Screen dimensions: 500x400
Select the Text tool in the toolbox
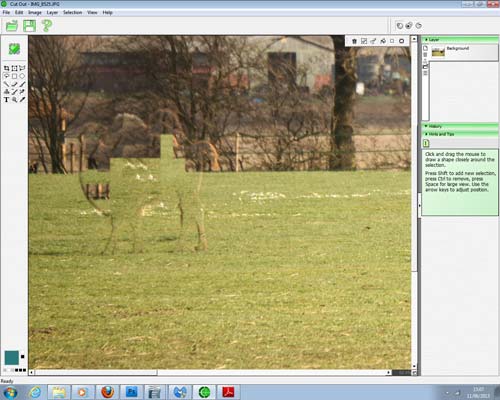(x=6, y=100)
